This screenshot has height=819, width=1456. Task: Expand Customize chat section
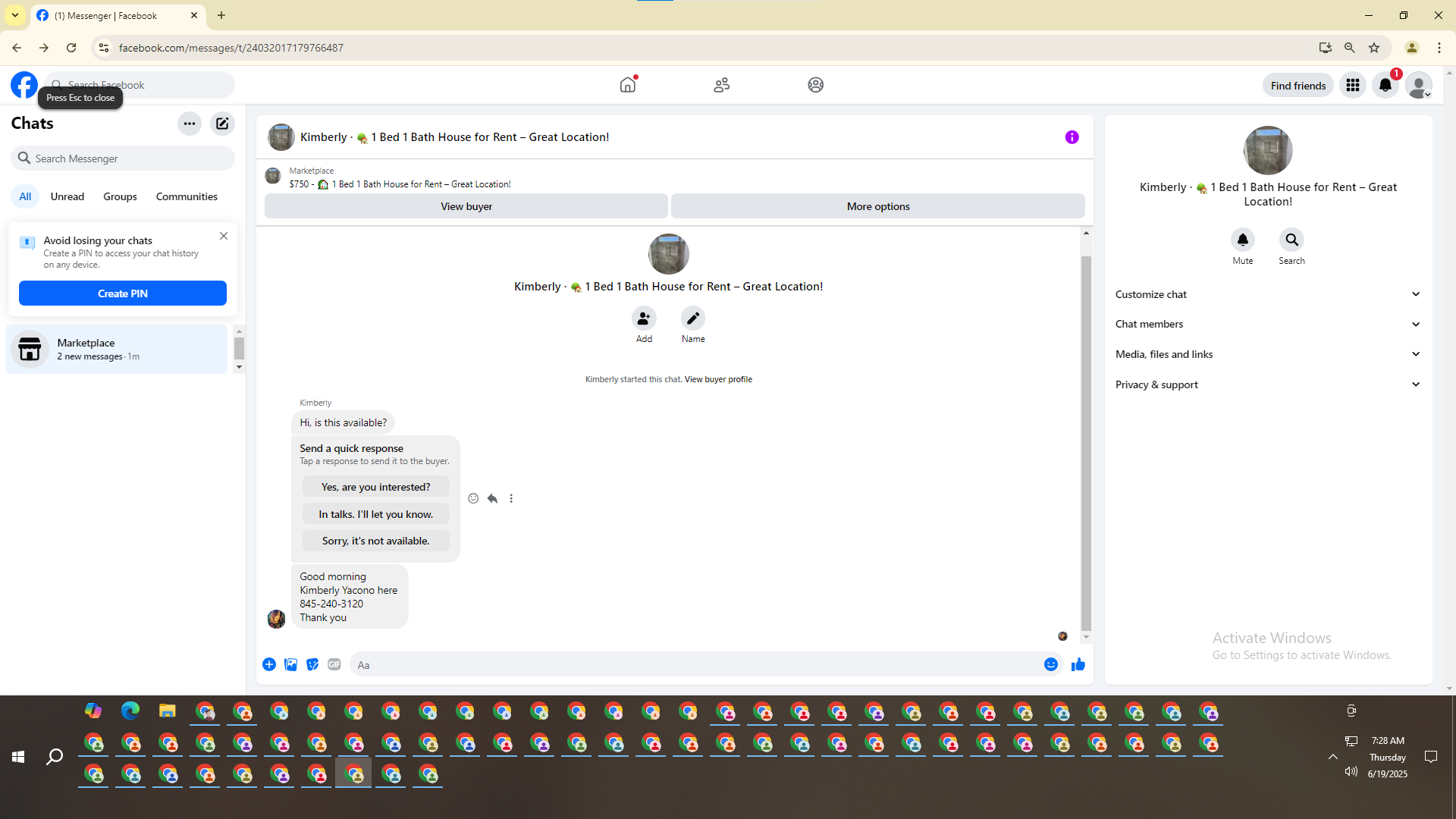coord(1268,294)
